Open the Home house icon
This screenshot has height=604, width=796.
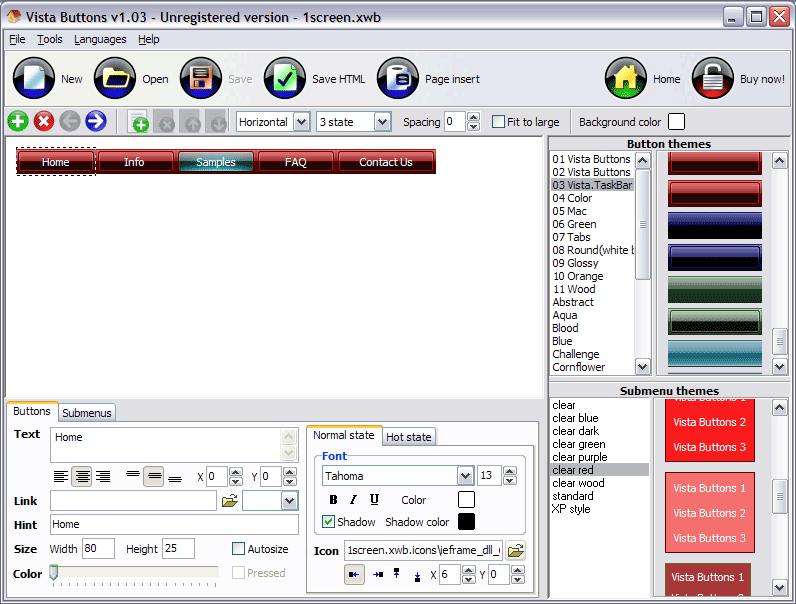click(x=626, y=78)
